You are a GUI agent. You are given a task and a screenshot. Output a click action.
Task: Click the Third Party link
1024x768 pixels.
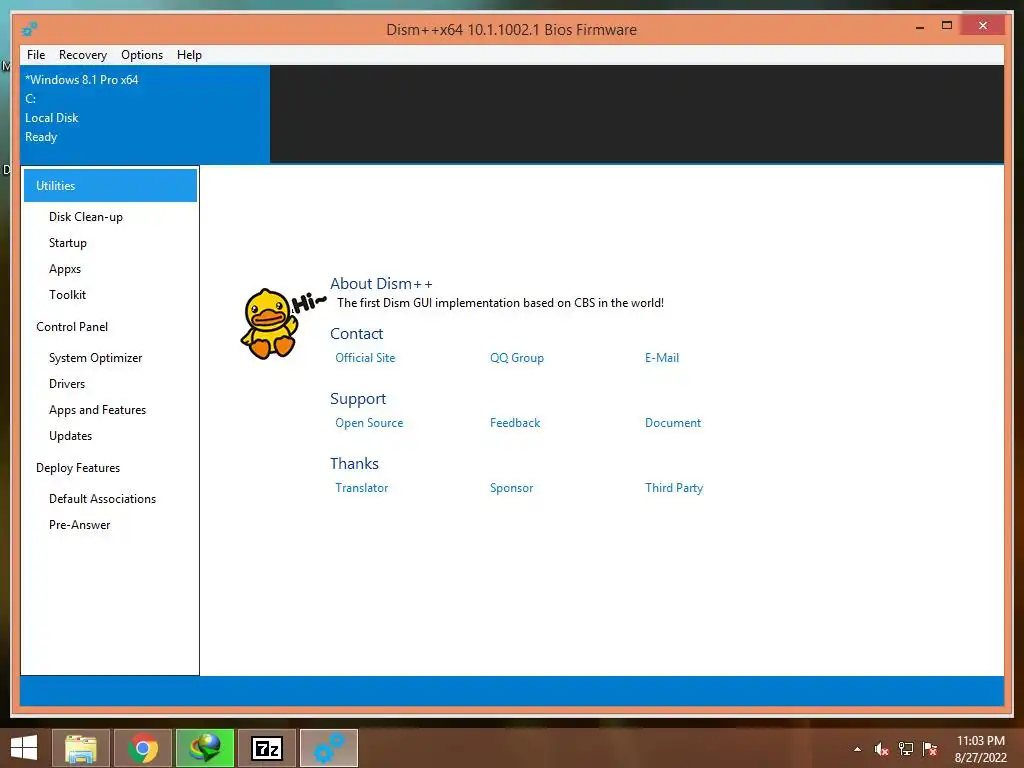[674, 488]
